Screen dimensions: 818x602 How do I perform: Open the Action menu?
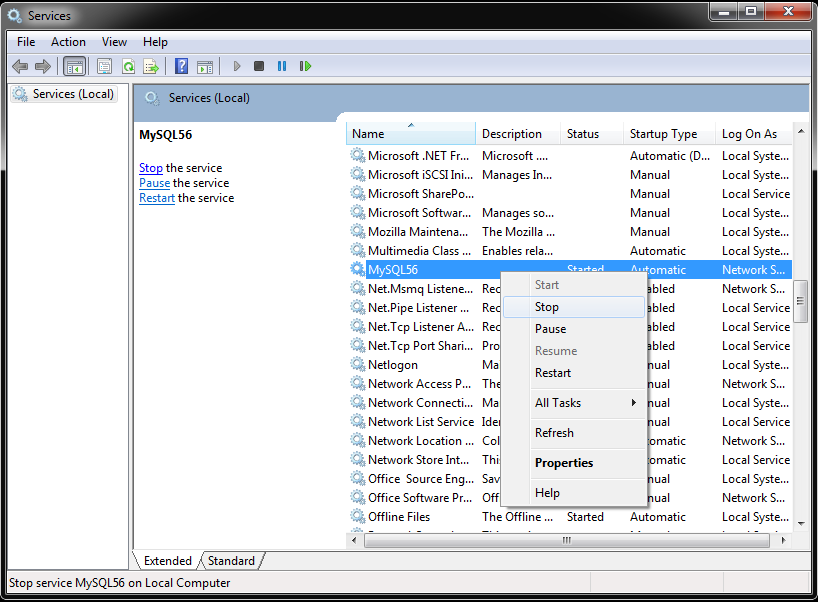click(x=68, y=42)
